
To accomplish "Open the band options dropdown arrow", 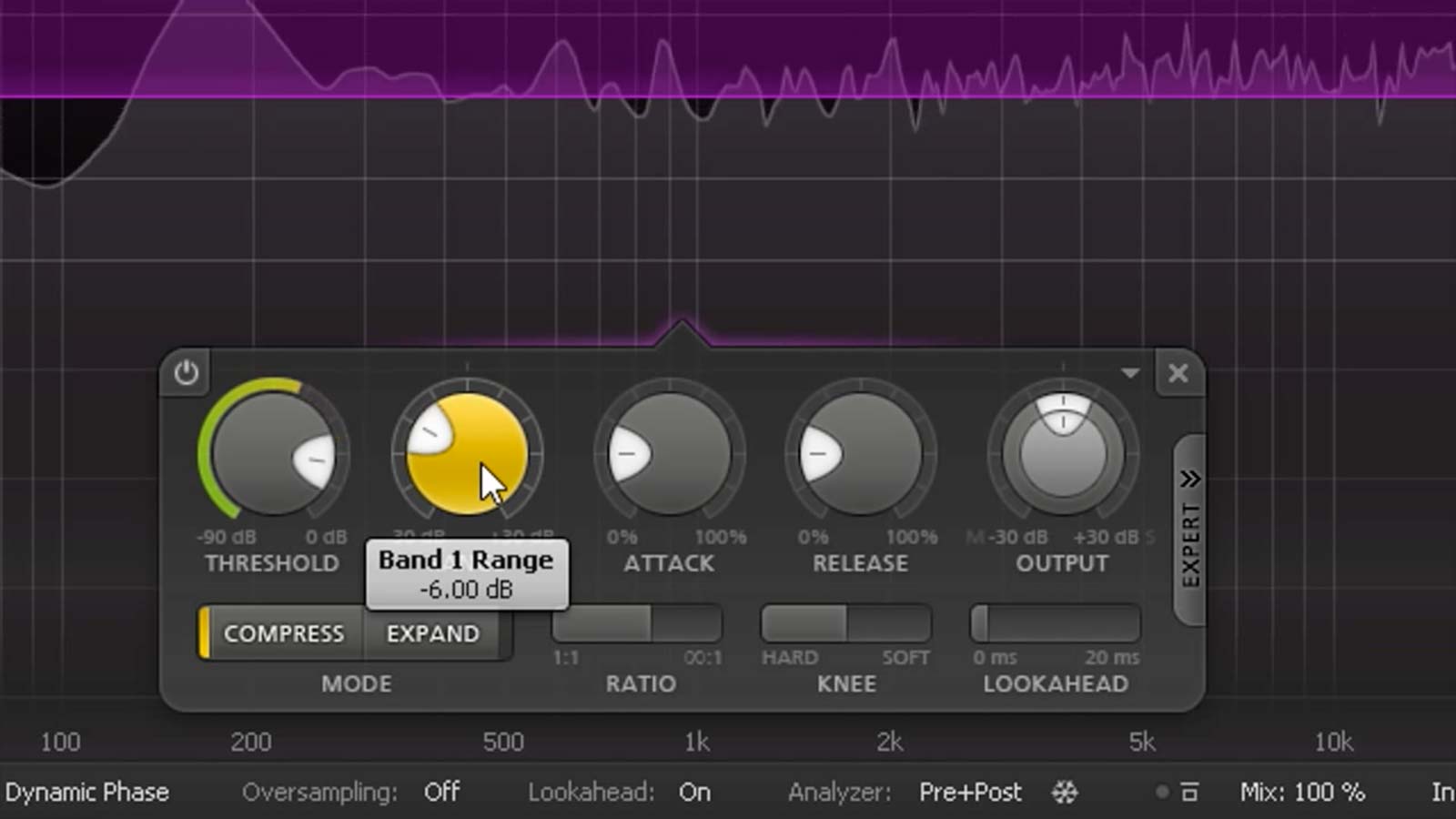I will (x=1130, y=373).
